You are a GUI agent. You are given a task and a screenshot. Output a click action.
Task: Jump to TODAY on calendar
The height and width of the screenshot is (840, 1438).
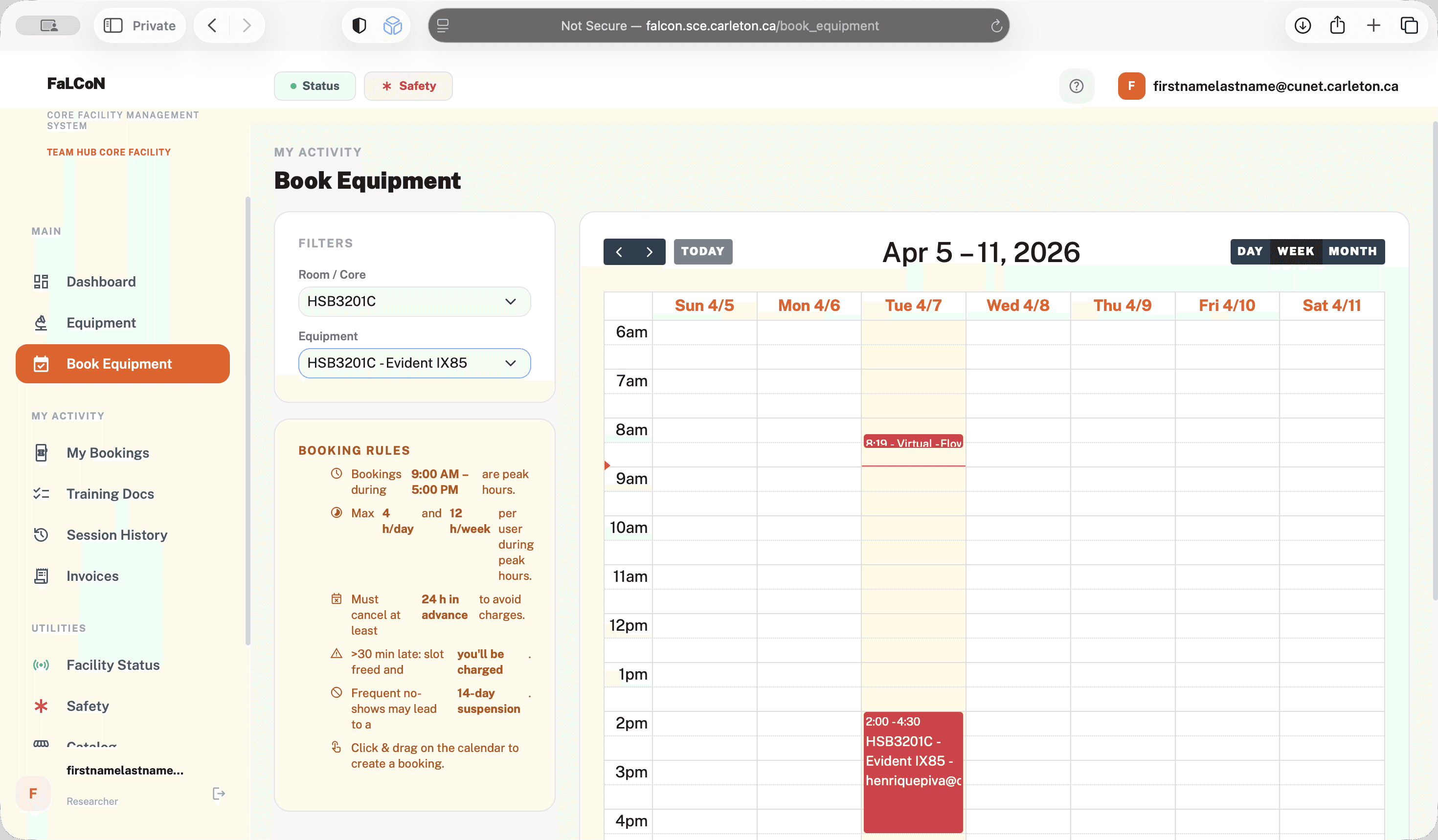(x=702, y=251)
